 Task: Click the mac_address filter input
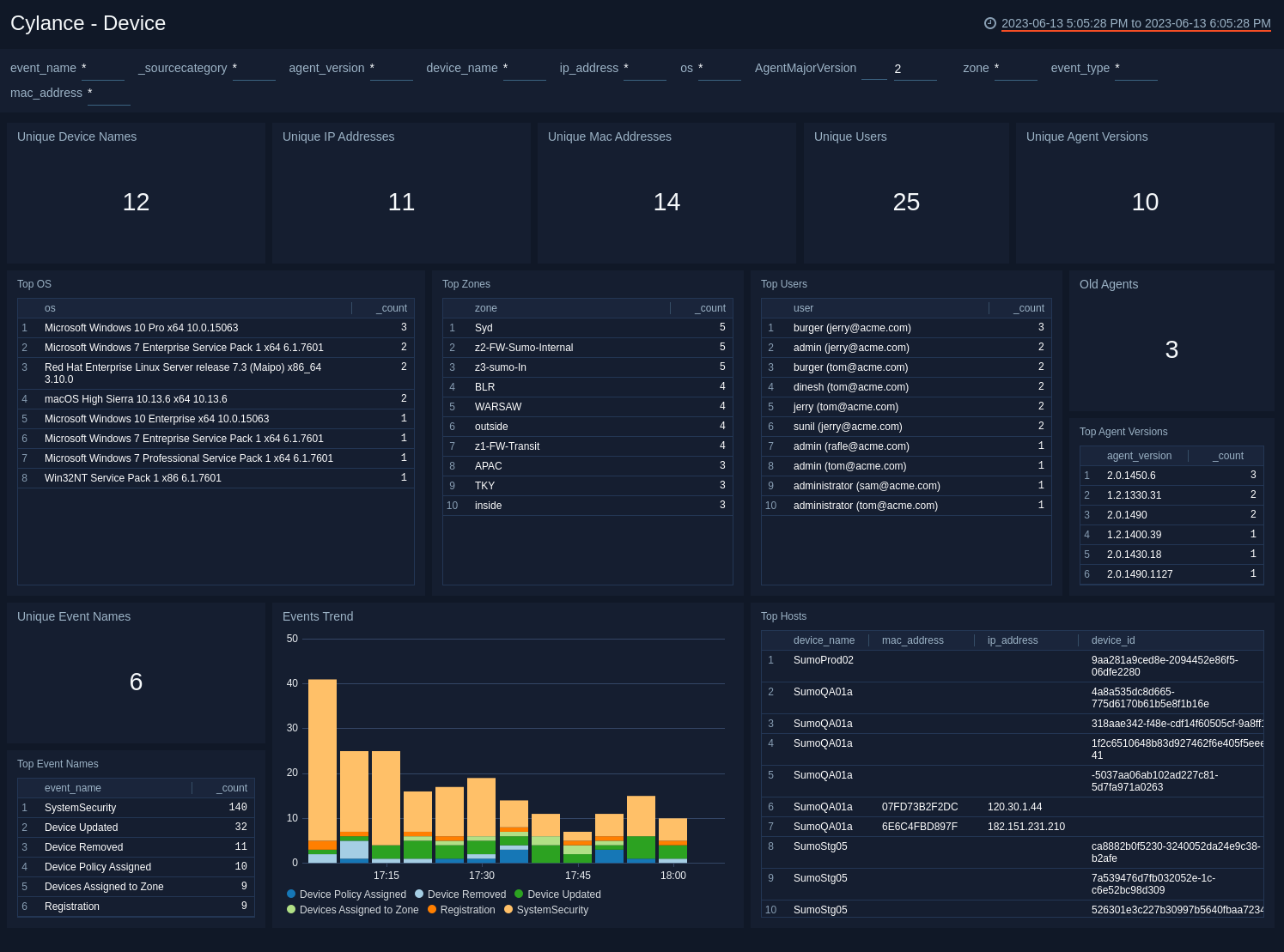click(x=107, y=95)
